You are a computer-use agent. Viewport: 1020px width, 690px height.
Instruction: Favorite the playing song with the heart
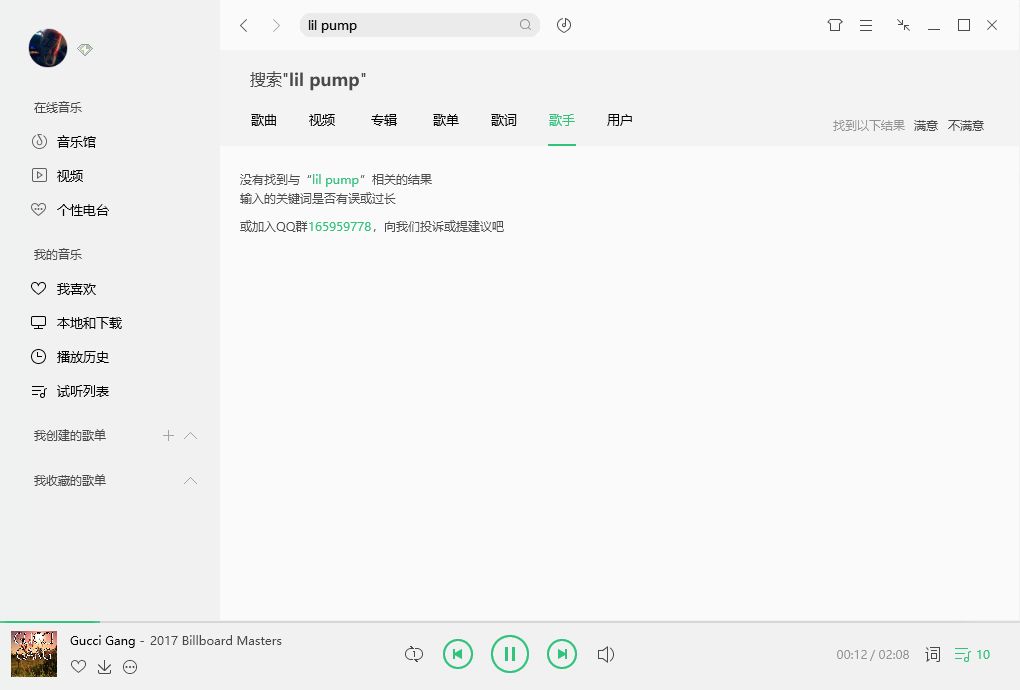(x=78, y=667)
